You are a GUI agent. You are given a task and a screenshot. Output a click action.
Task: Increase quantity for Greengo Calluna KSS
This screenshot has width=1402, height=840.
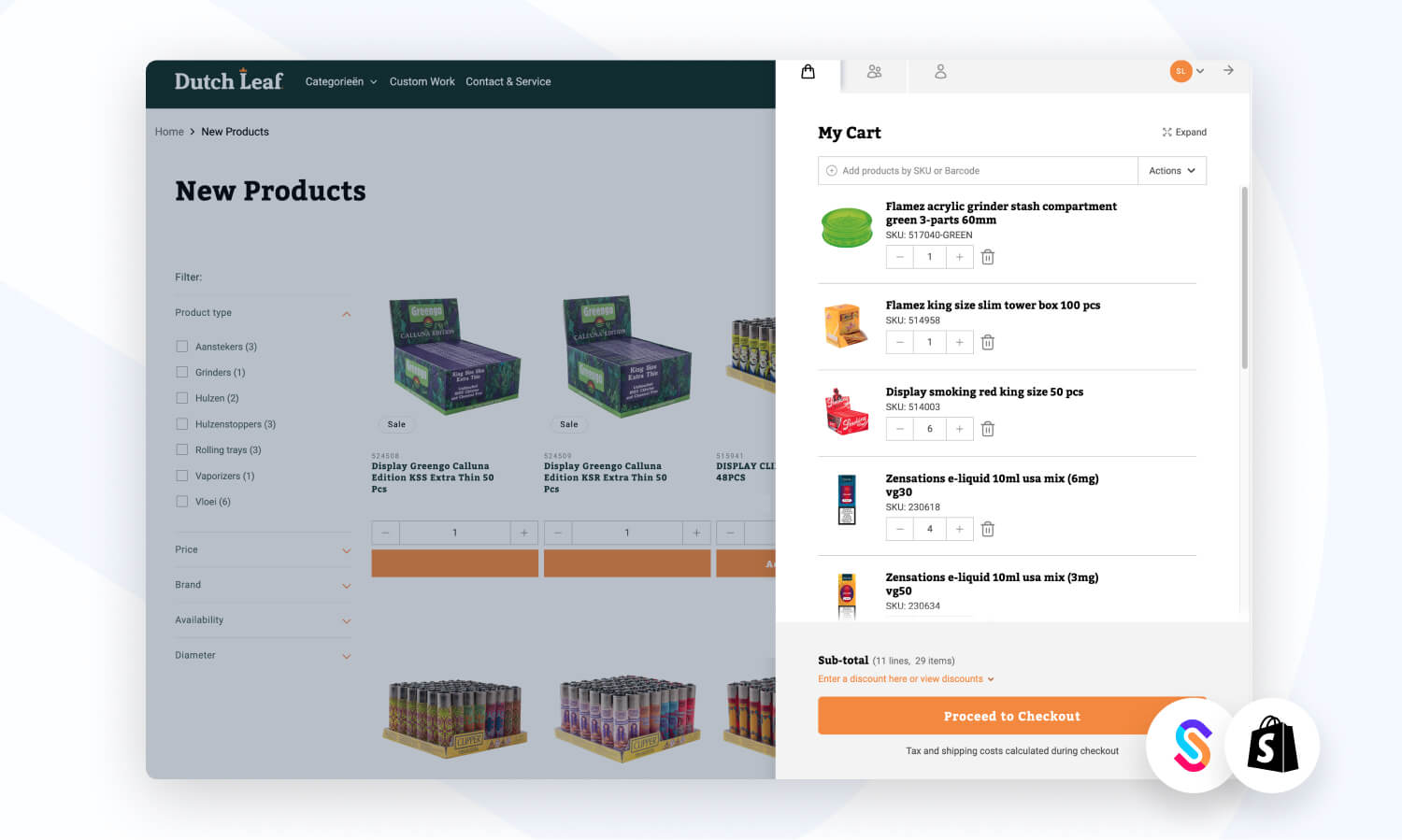(524, 533)
